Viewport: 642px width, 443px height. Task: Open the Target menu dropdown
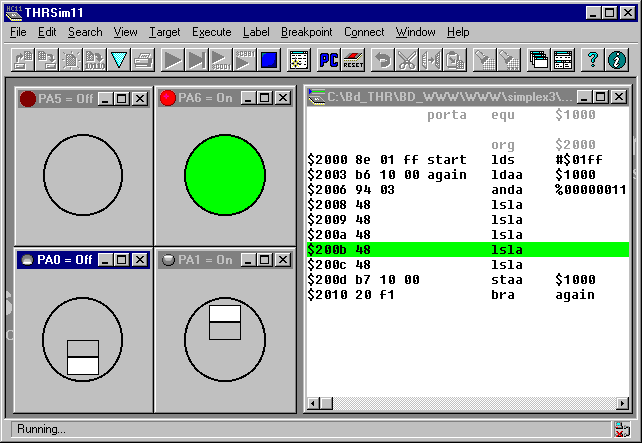pyautogui.click(x=164, y=32)
